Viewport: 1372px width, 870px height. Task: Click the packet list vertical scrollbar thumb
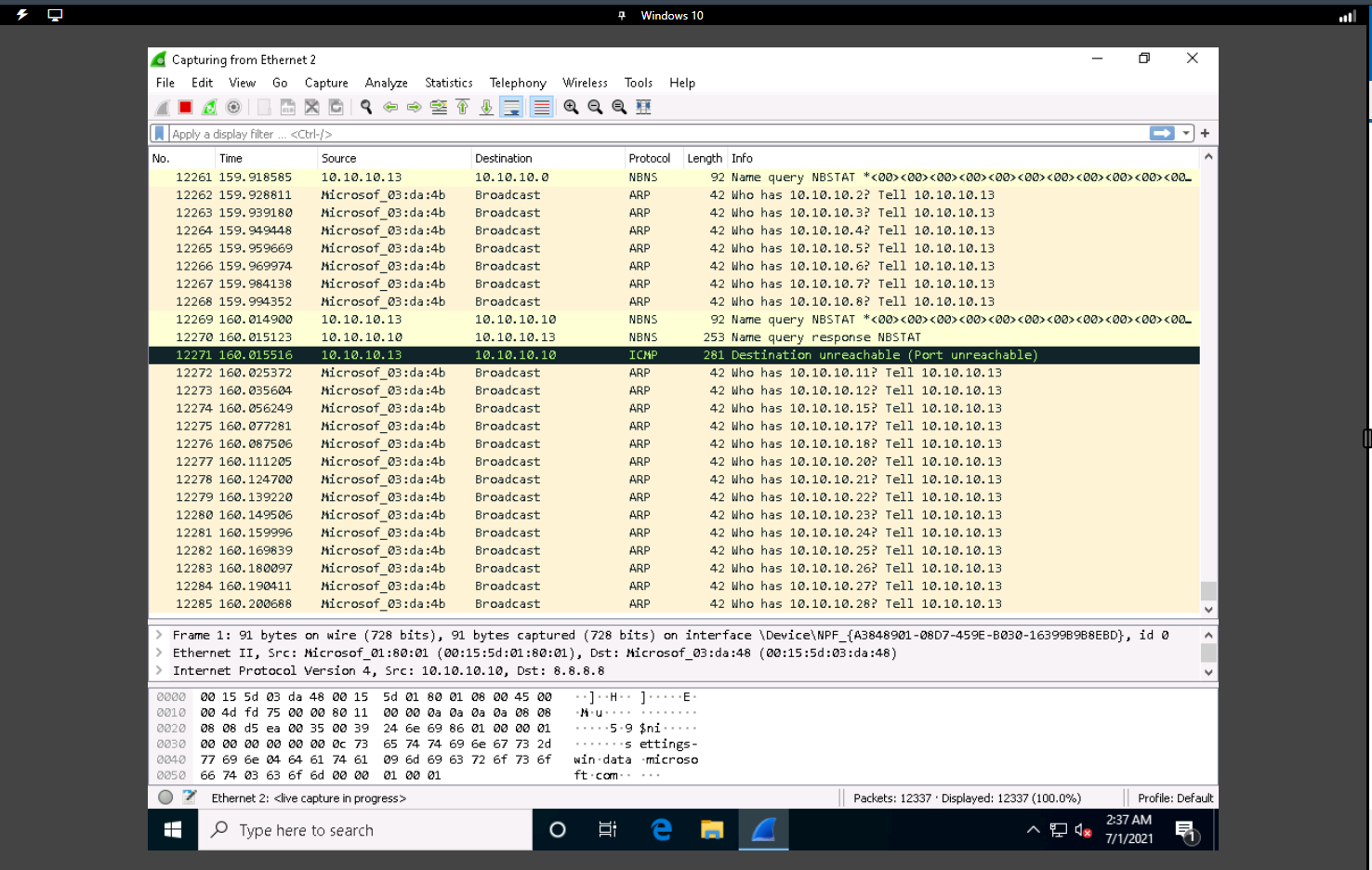coord(1208,591)
